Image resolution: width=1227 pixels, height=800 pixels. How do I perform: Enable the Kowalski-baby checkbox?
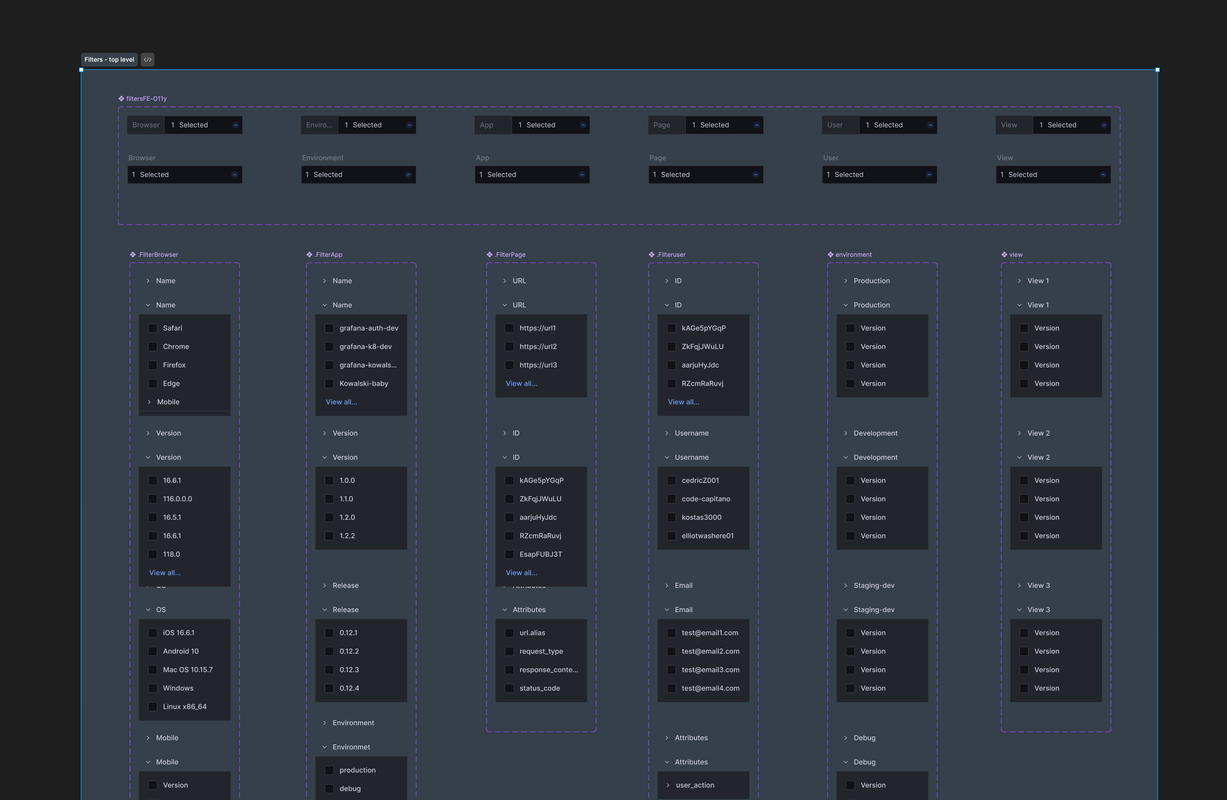[329, 384]
